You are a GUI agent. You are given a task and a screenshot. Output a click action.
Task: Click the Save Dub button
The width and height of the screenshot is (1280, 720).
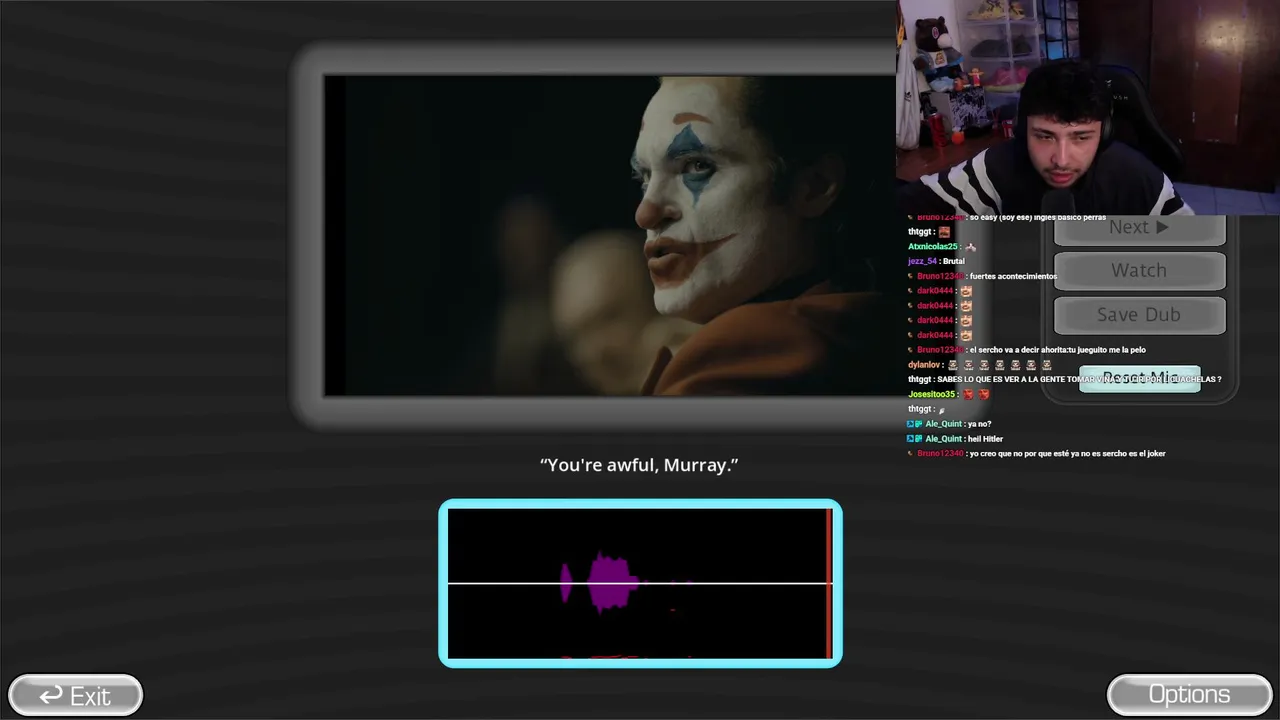pos(1139,314)
